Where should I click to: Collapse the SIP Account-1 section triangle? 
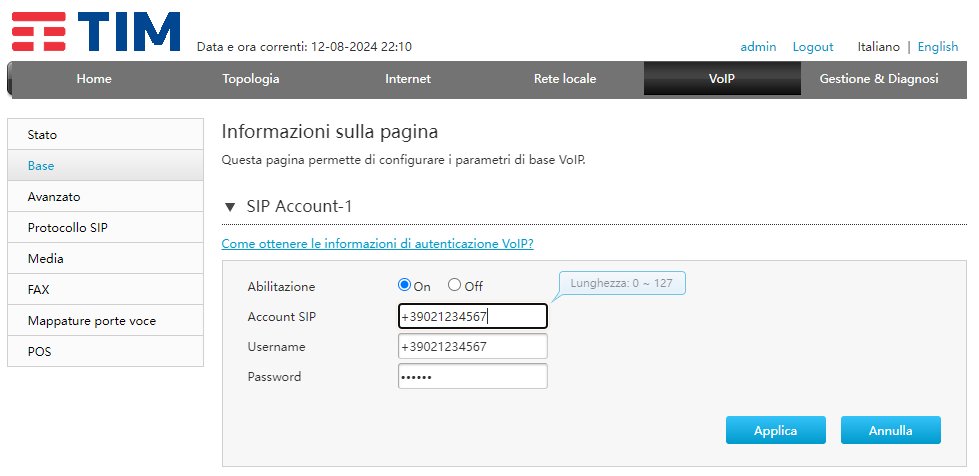tap(230, 207)
